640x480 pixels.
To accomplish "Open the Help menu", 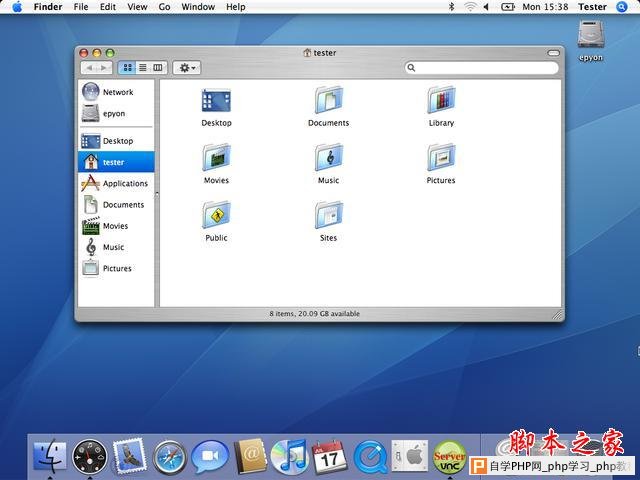I will click(236, 7).
